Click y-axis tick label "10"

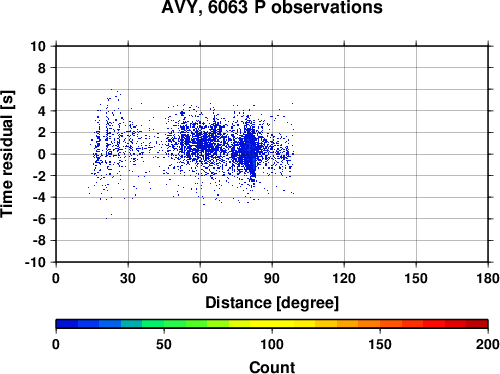click(38, 46)
